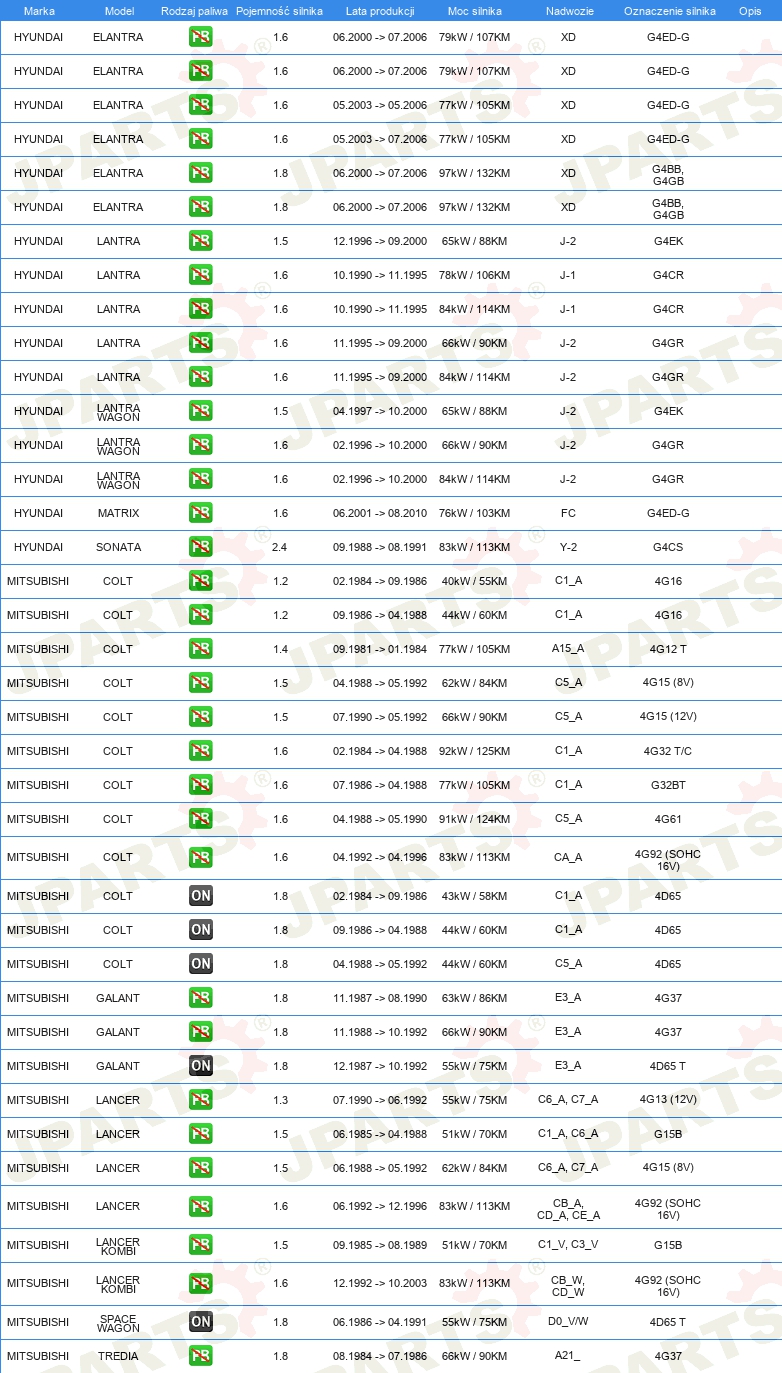Screen dimensions: 782x1373
Task: Click the 1.3 engine capacity value
Action: tap(280, 1100)
